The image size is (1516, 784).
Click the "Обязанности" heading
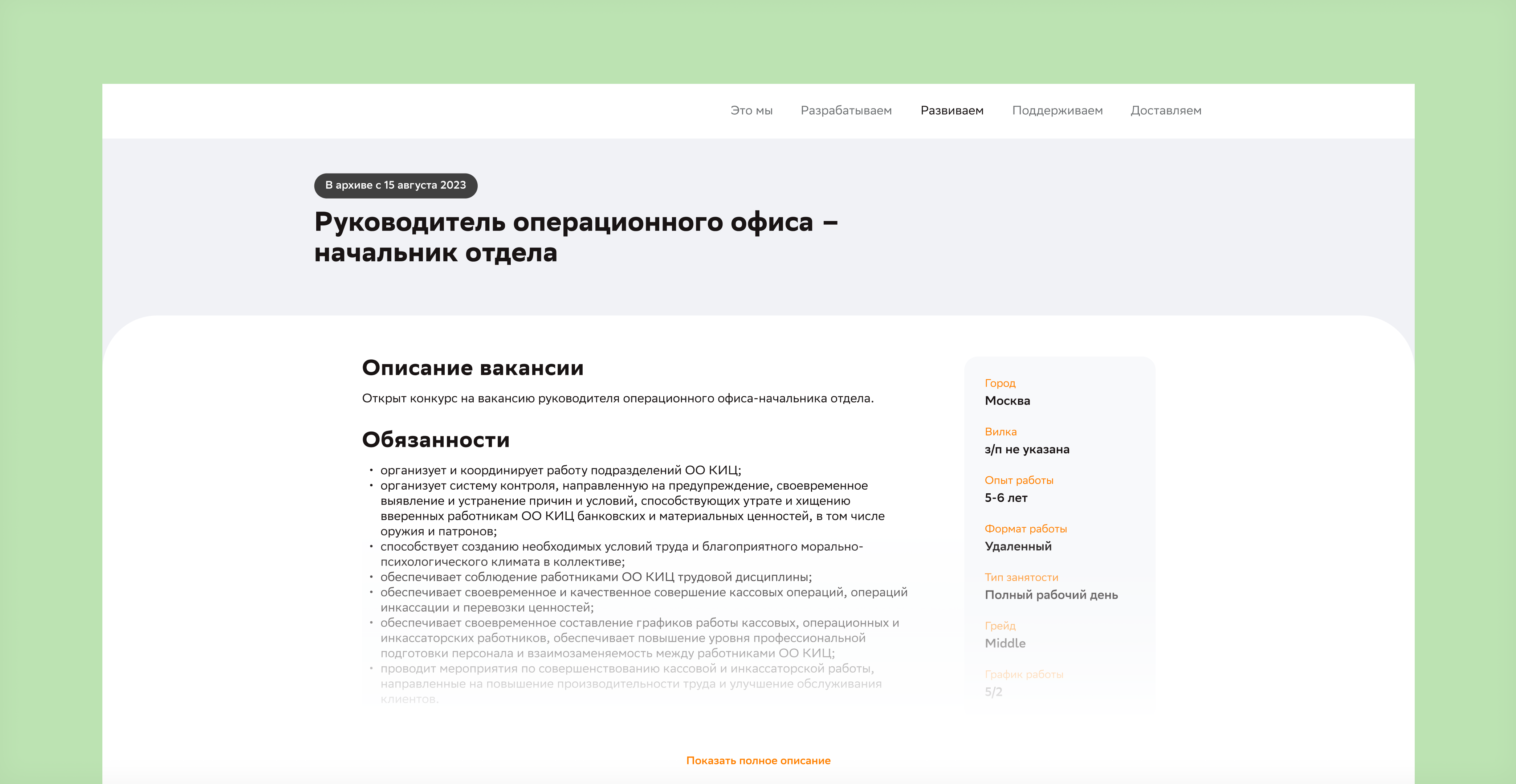click(436, 440)
